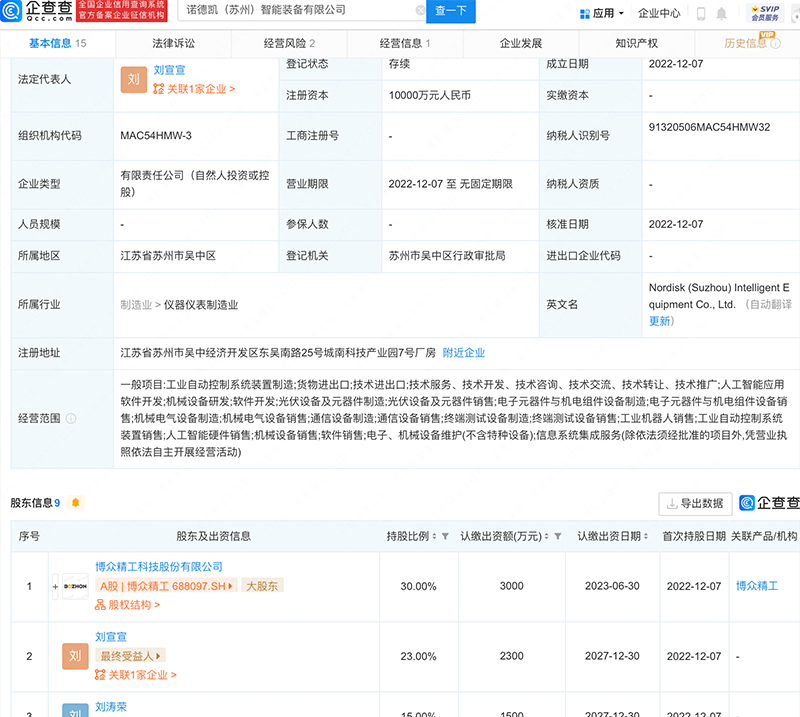Open shareholder 刘宣宣 link in row 2

(x=111, y=637)
